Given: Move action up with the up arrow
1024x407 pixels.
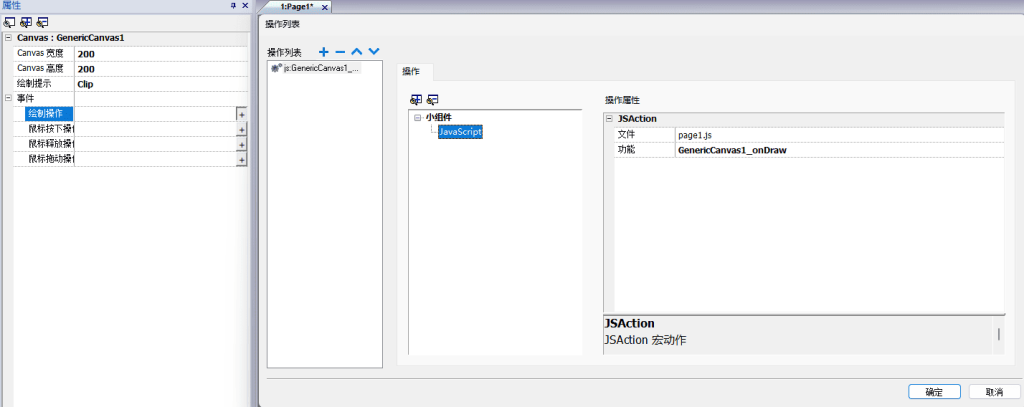Looking at the screenshot, I should click(x=357, y=51).
